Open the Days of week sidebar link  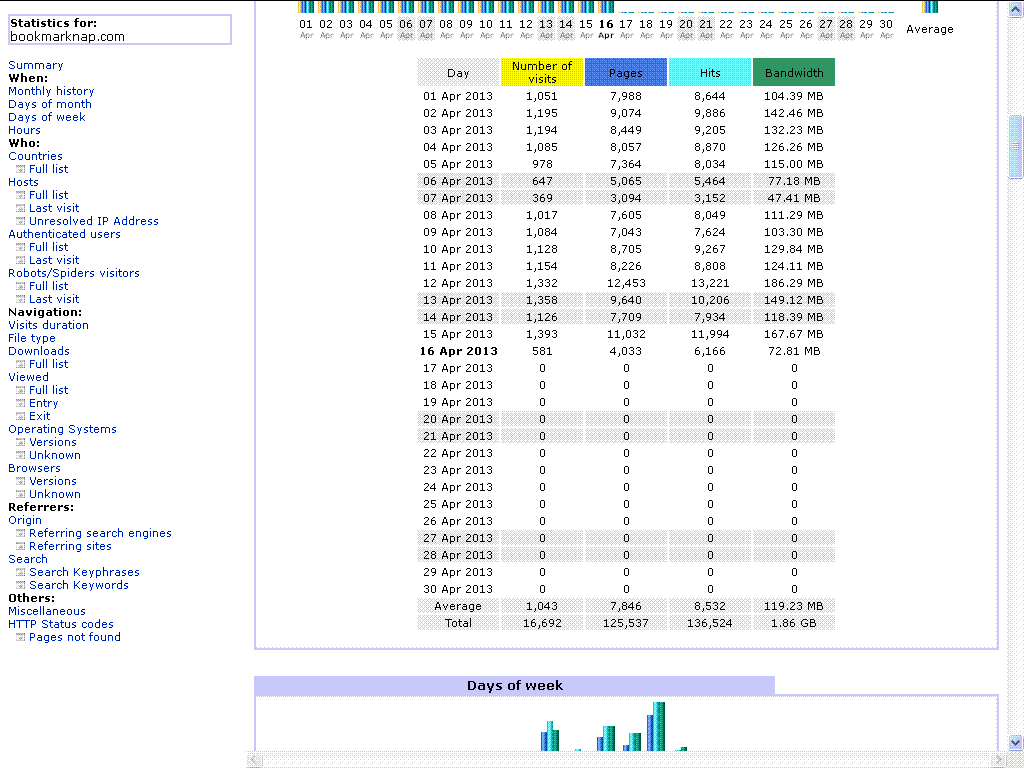[46, 118]
